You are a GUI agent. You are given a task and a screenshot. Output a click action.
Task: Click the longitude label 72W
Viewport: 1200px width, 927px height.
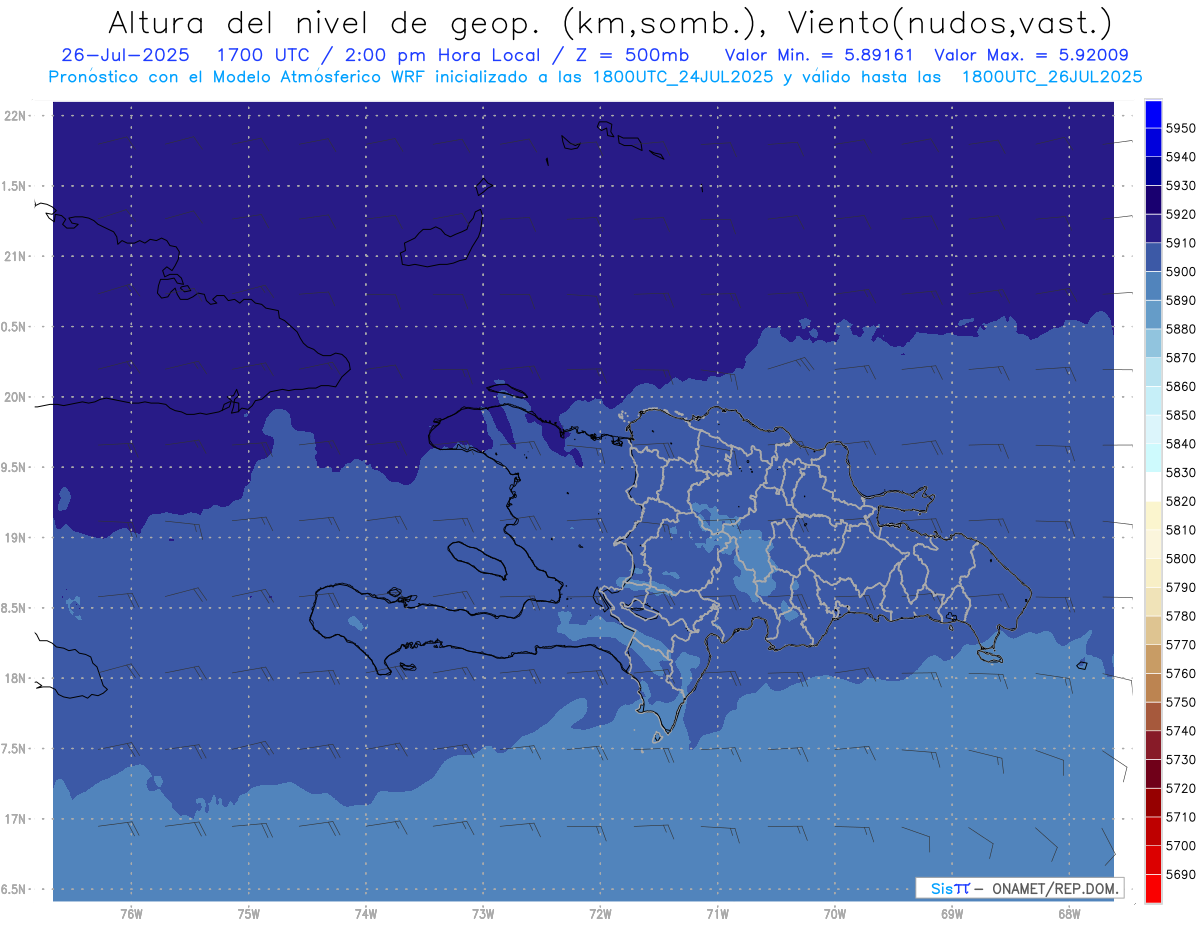(600, 914)
